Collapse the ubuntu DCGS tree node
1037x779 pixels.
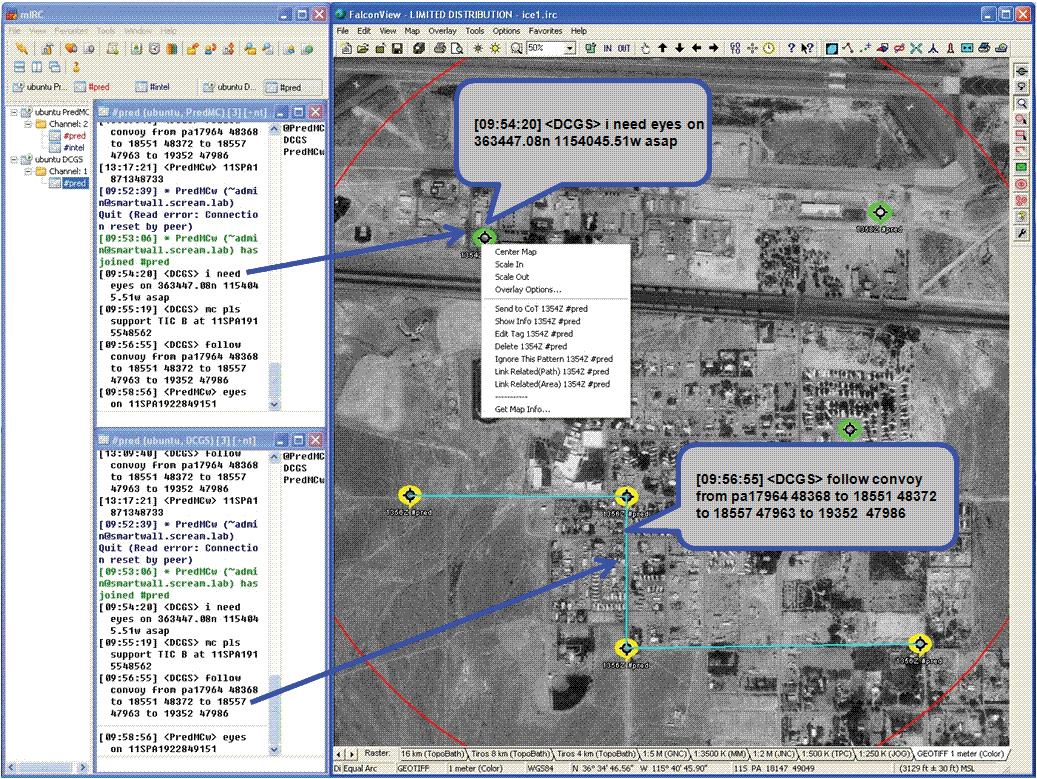tap(14, 159)
